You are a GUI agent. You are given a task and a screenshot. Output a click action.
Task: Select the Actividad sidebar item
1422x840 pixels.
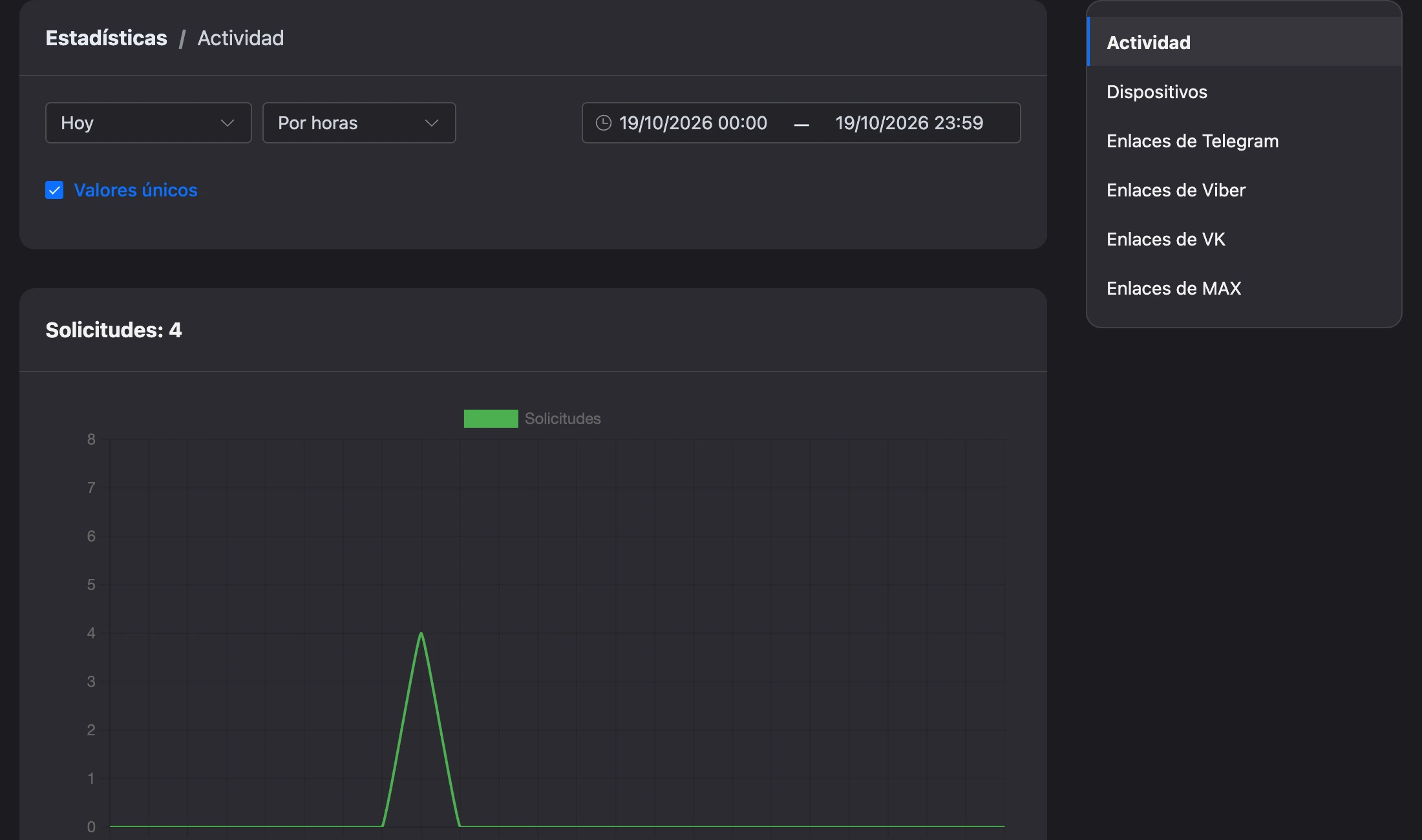pos(1244,42)
